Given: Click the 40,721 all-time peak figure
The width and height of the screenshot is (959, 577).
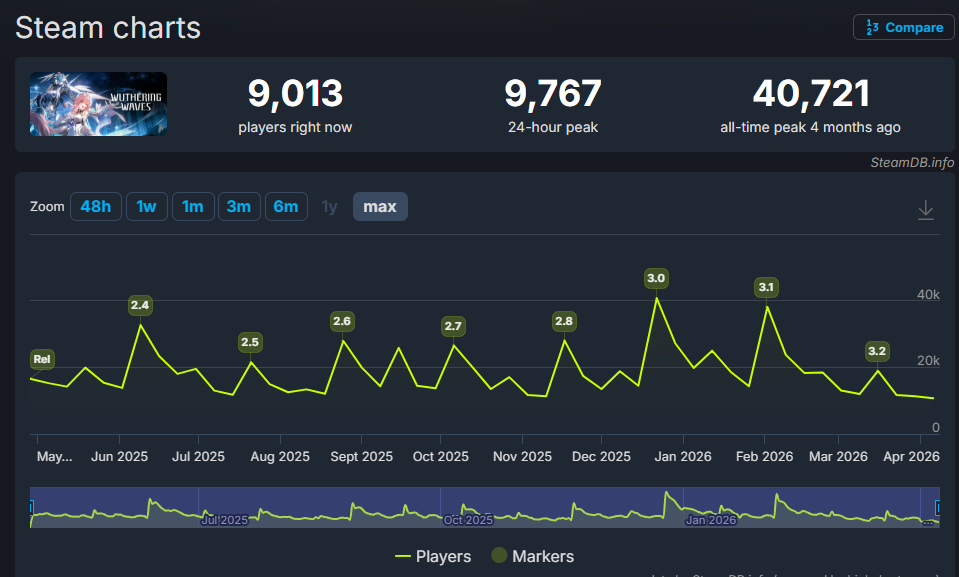Looking at the screenshot, I should 811,94.
